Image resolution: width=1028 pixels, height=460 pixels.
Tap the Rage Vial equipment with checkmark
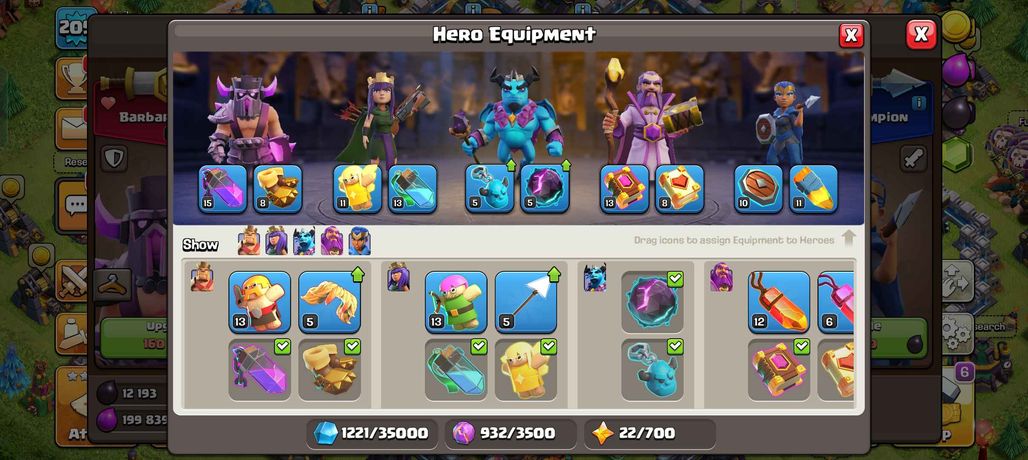point(260,370)
